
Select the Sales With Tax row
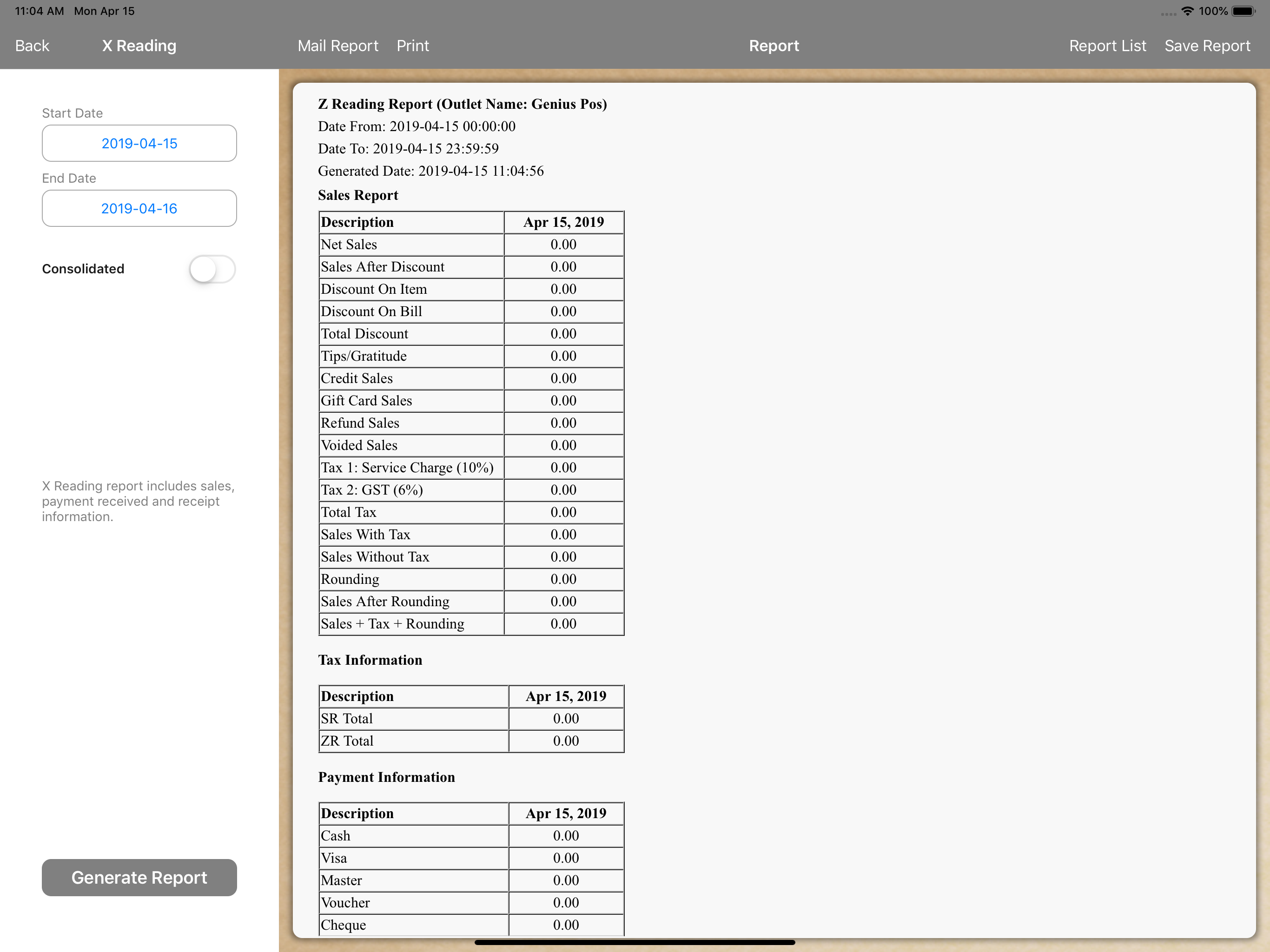471,535
